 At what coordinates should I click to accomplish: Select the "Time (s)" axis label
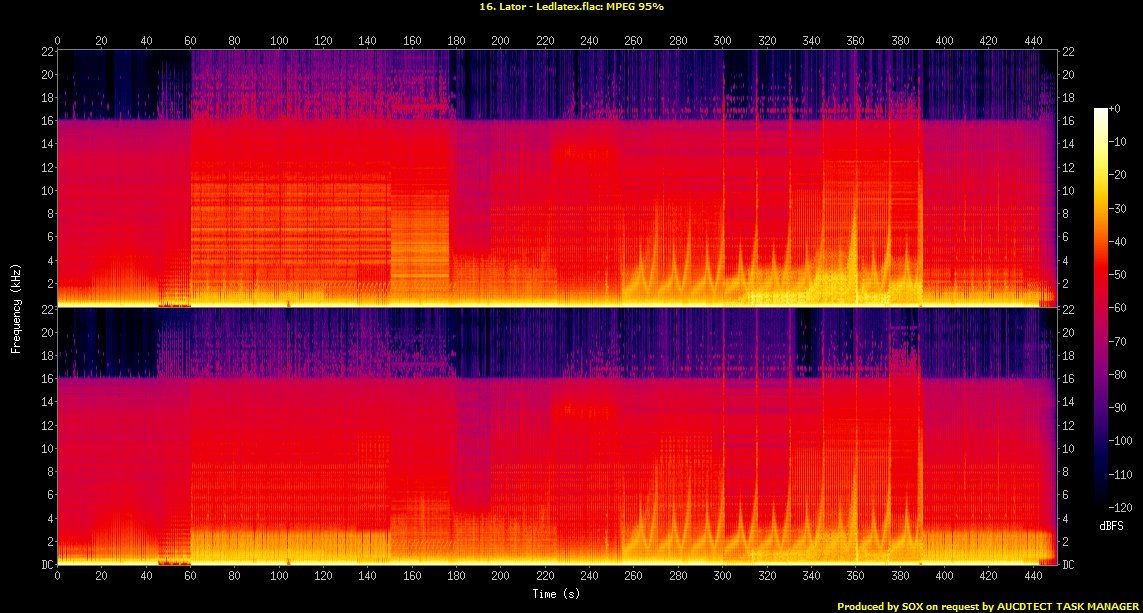click(558, 594)
